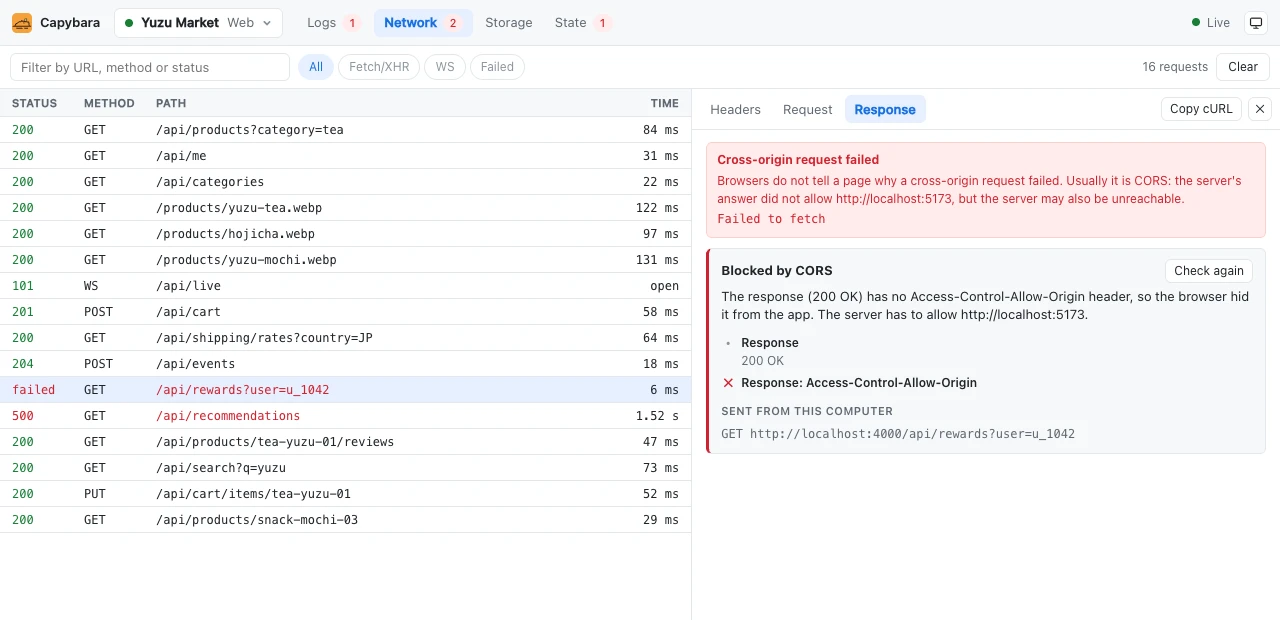1280x620 pixels.
Task: Open the State tab
Action: point(582,22)
